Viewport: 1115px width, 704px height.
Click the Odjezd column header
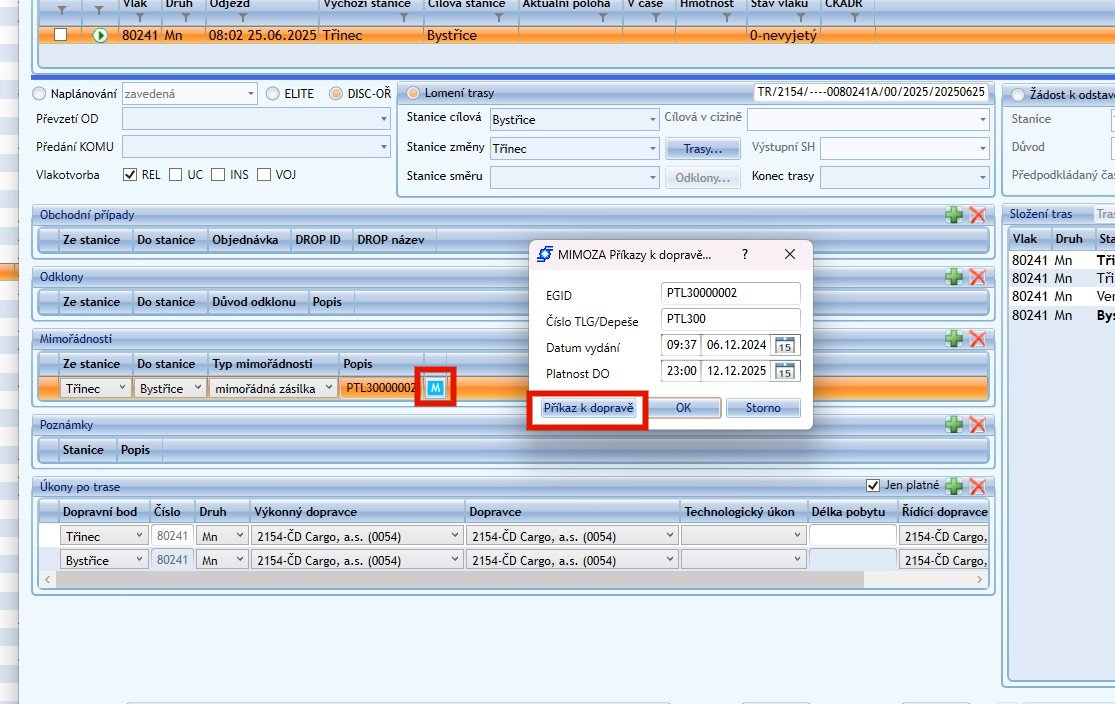[230, 4]
